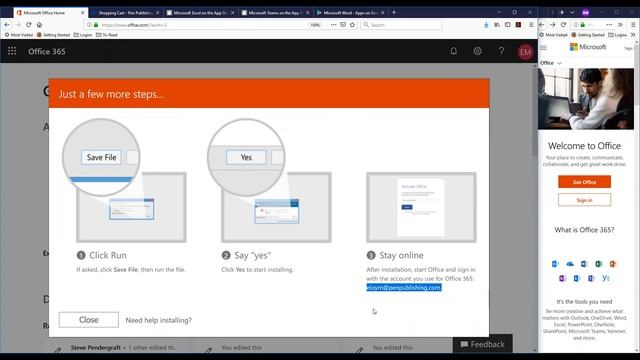Screen dimensions: 640x360
Task: Click the 'Stay online' step heading
Action: [401, 256]
